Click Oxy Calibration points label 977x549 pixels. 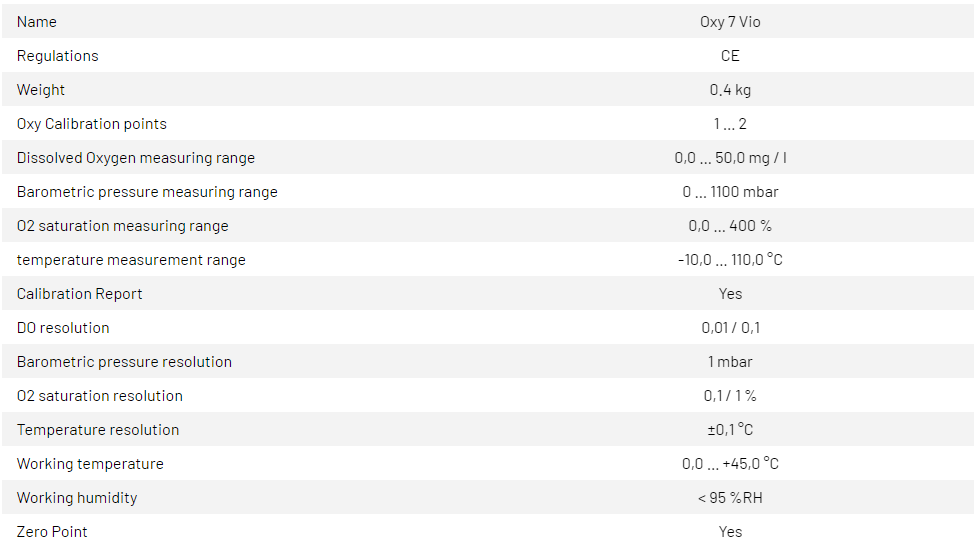pos(92,124)
